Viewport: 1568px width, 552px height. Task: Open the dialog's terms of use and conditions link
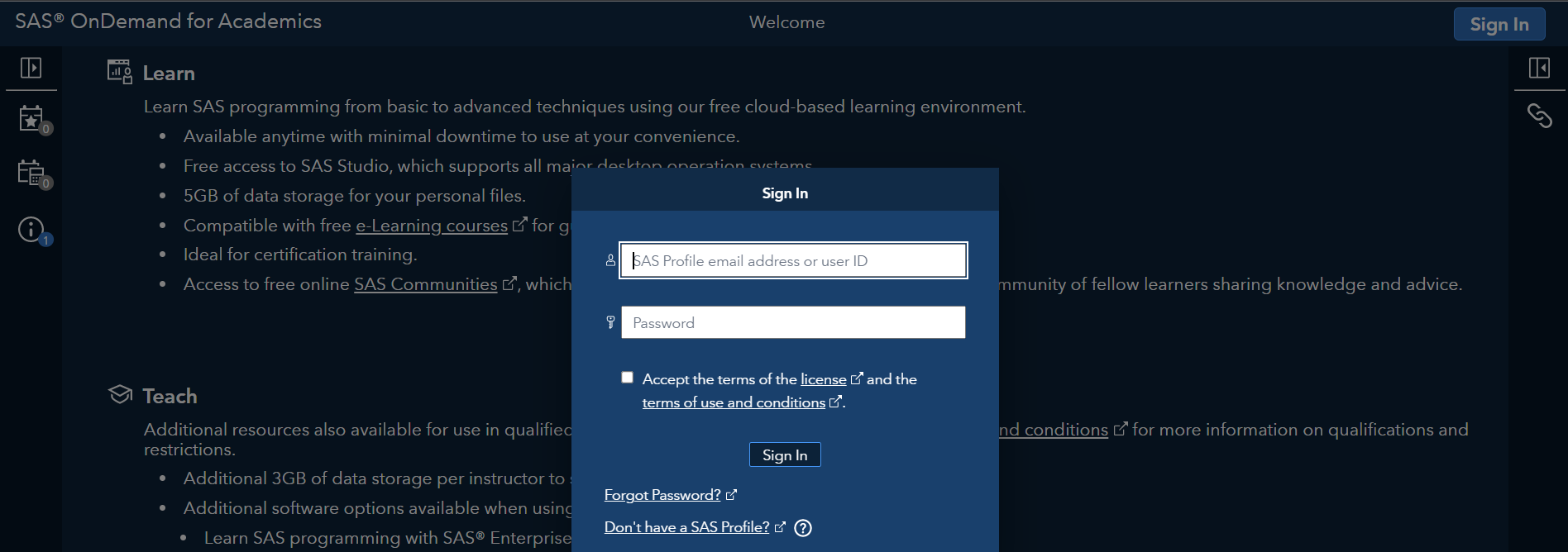pyautogui.click(x=734, y=402)
